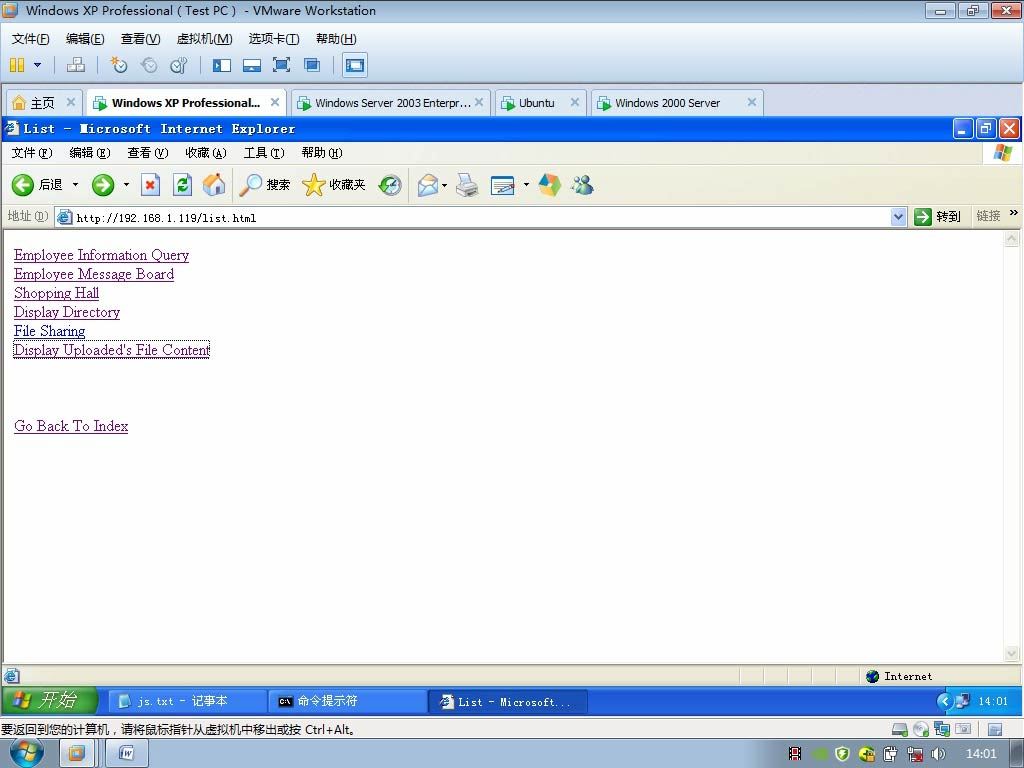This screenshot has height=768, width=1024.
Task: Click the 转到 go button
Action: [938, 217]
